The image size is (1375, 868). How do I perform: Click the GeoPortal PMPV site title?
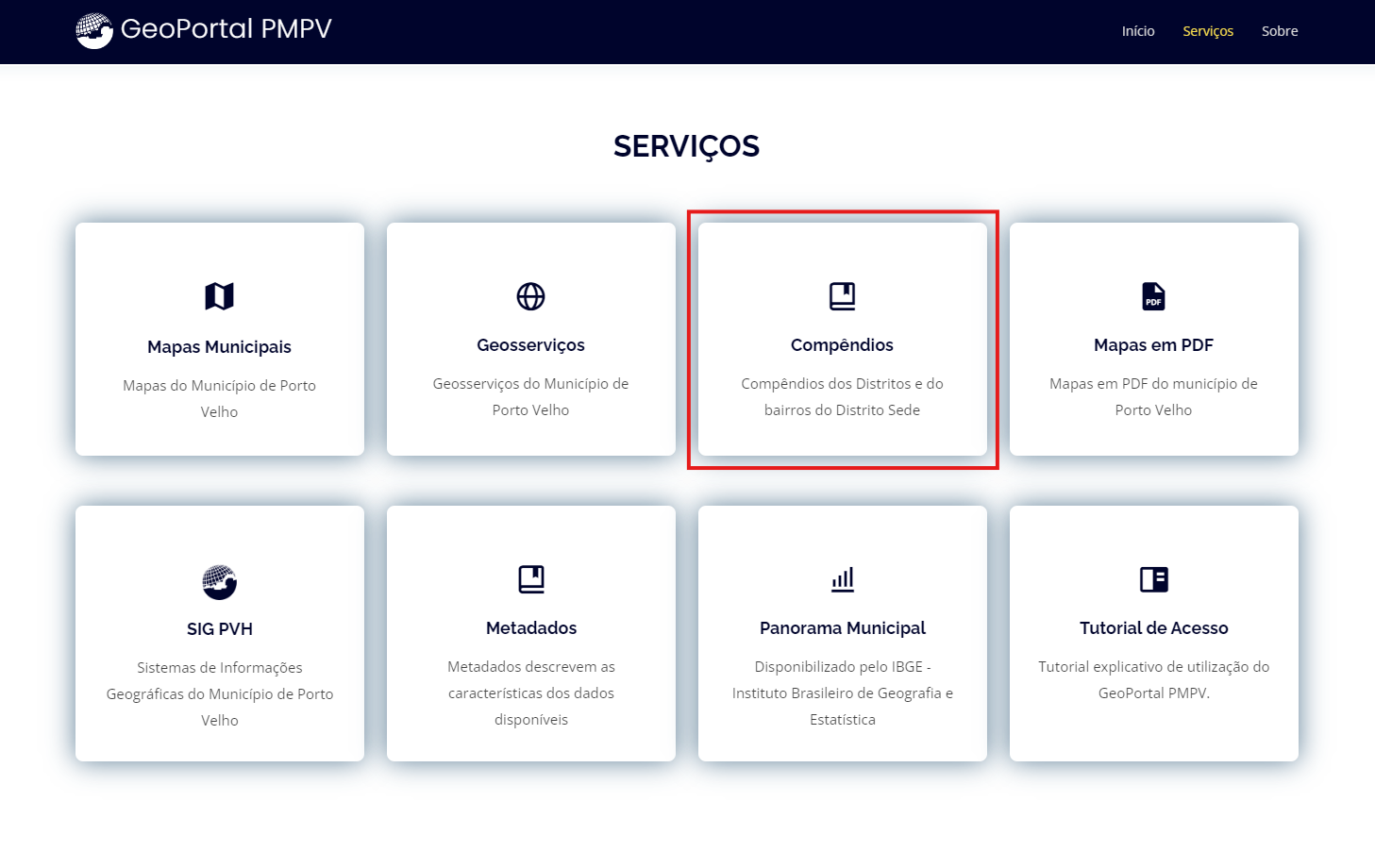pyautogui.click(x=226, y=29)
